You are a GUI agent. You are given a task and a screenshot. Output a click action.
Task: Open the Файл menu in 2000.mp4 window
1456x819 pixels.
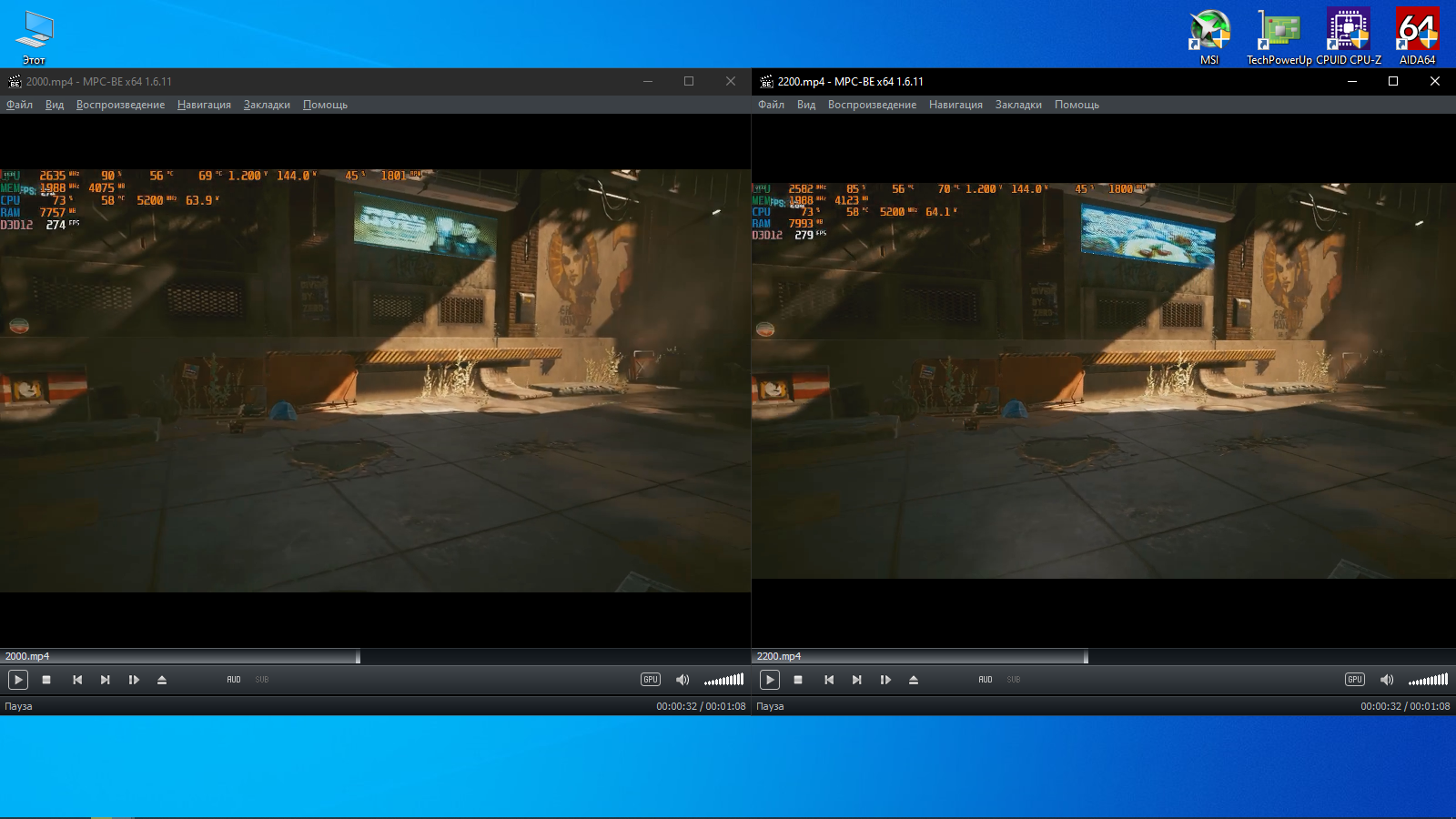pos(19,105)
